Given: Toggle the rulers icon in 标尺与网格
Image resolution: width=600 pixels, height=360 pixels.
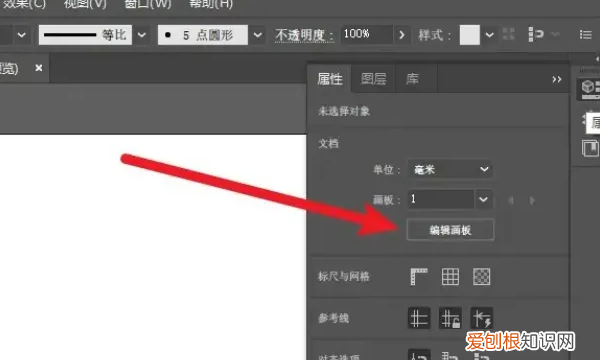Looking at the screenshot, I should pyautogui.click(x=419, y=277).
